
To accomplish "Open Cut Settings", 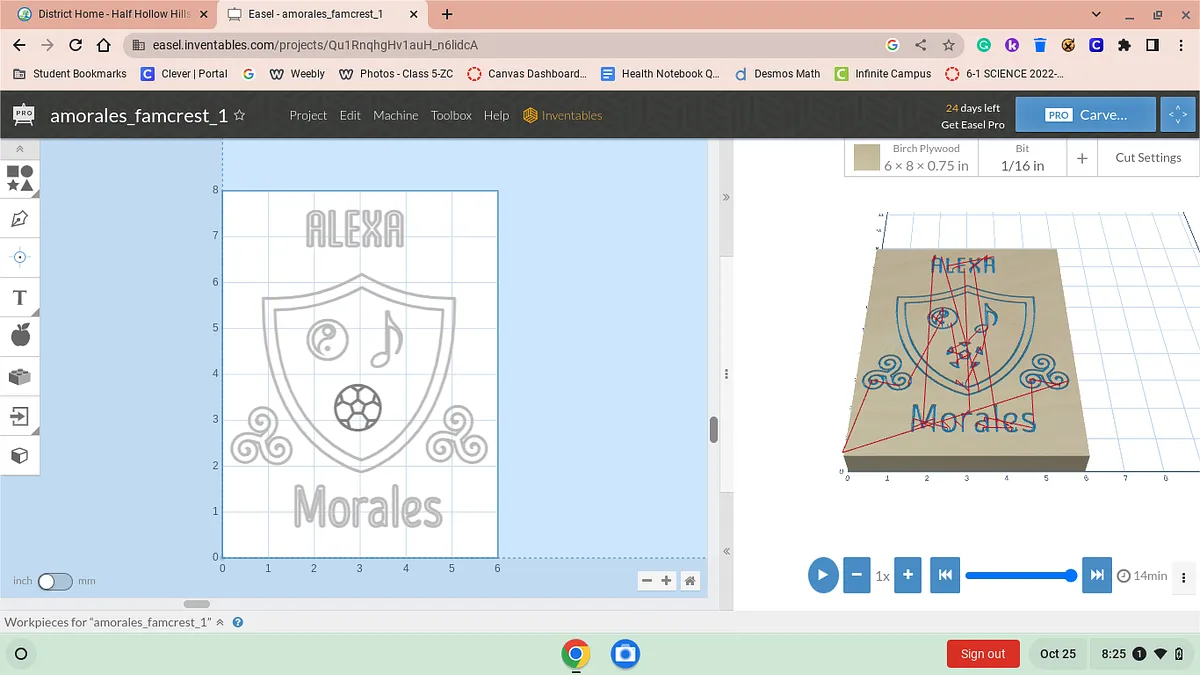I will 1147,158.
